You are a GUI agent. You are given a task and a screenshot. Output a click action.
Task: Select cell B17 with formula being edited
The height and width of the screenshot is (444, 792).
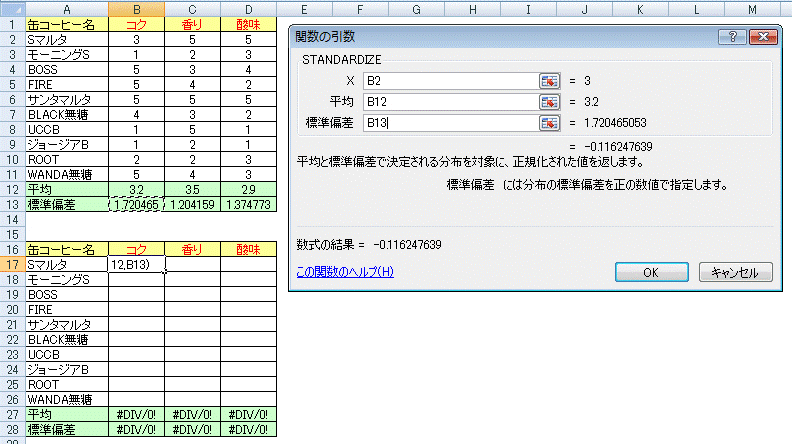click(137, 265)
